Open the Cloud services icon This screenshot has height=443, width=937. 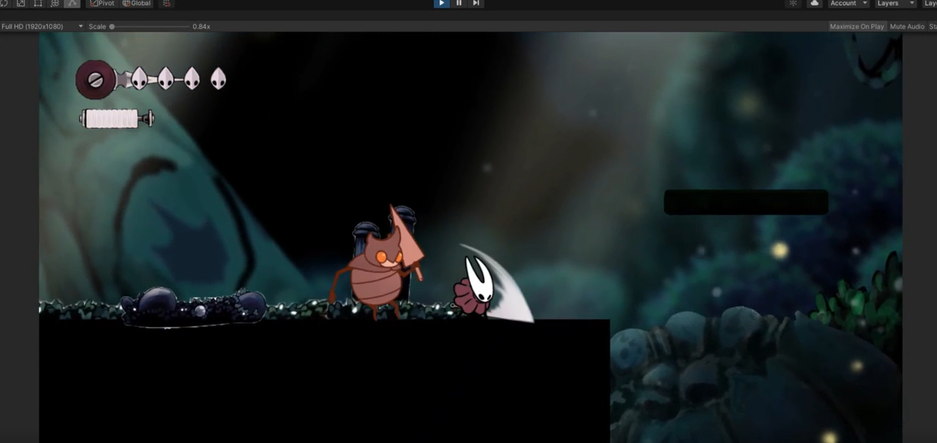coord(814,3)
